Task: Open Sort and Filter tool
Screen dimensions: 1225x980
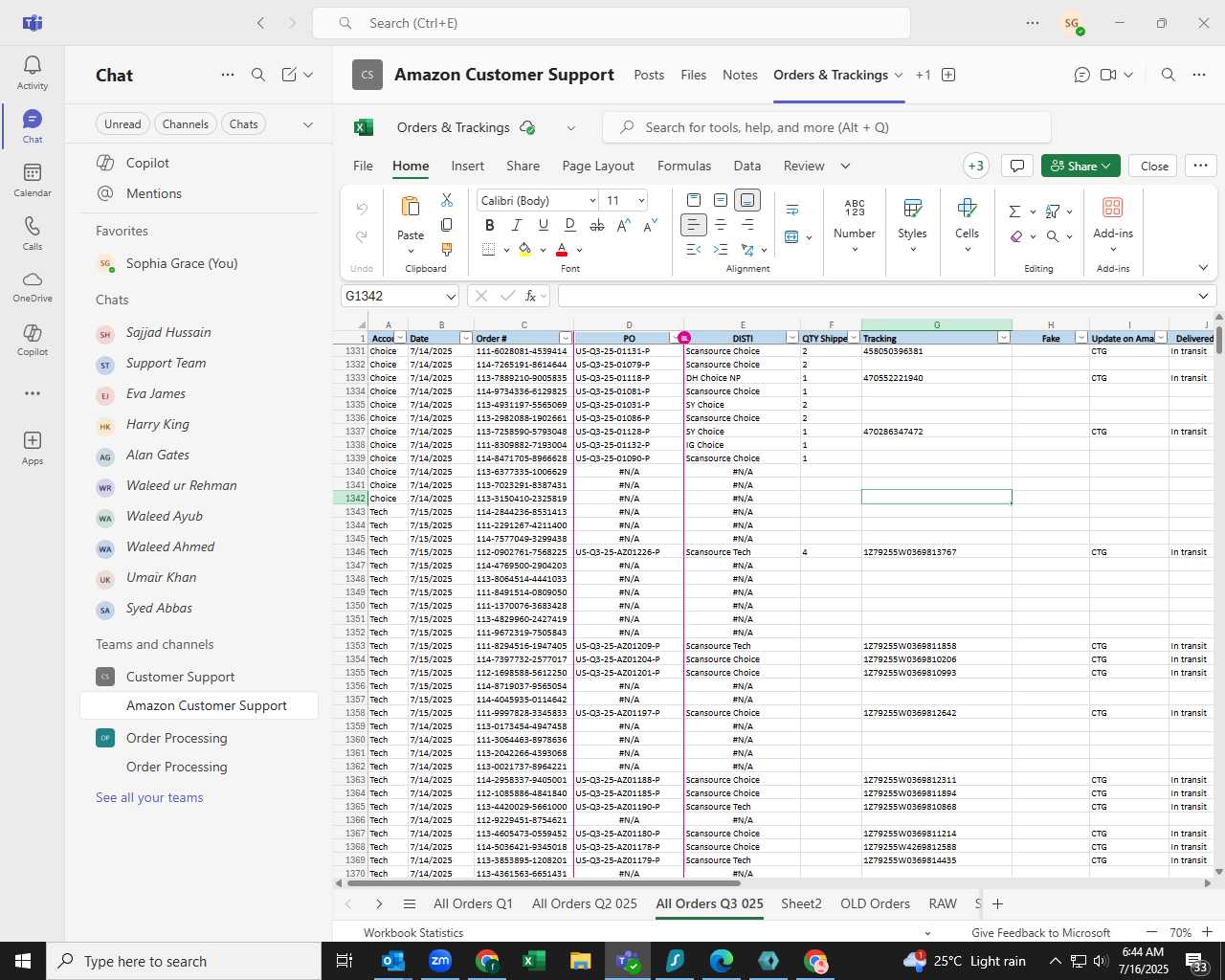Action: [x=1053, y=212]
